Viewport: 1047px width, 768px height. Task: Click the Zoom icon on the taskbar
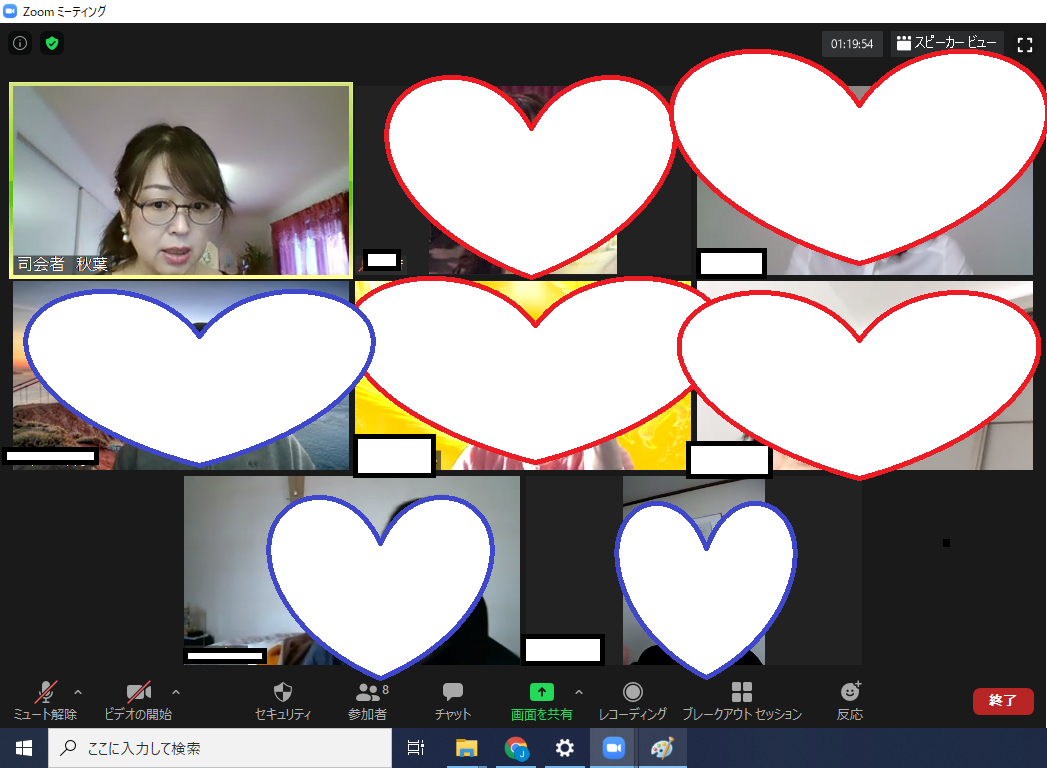click(x=613, y=748)
